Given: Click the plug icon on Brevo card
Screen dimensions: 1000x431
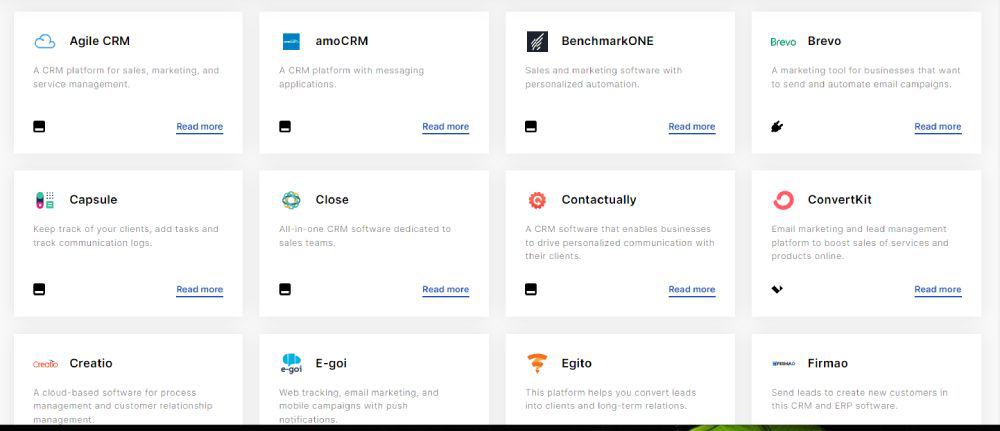Looking at the screenshot, I should click(x=777, y=127).
